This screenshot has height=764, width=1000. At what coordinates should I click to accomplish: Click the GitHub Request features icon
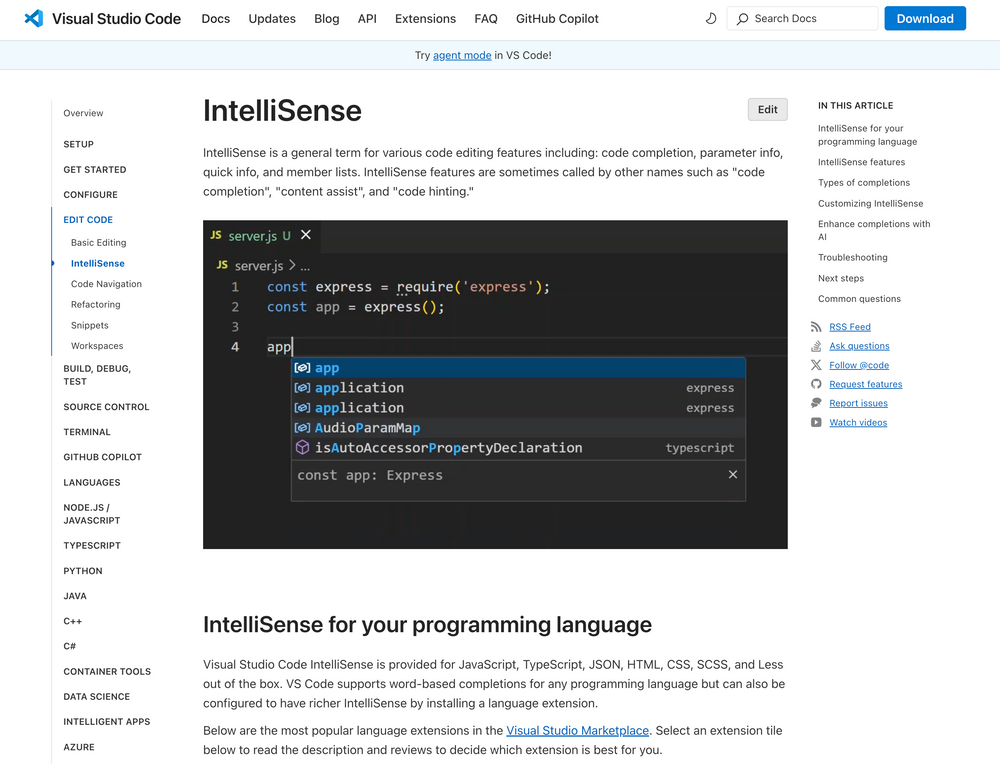tap(816, 384)
